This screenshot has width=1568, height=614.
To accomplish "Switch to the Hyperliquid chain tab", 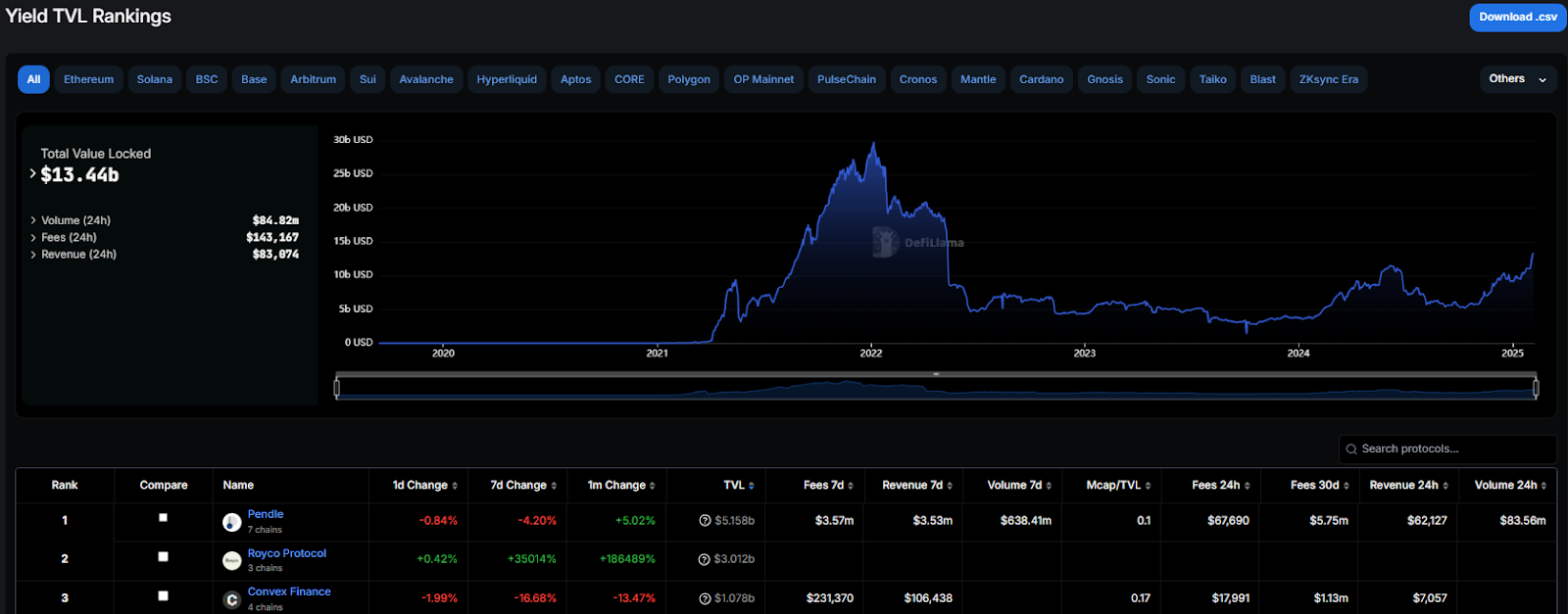I will click(507, 79).
